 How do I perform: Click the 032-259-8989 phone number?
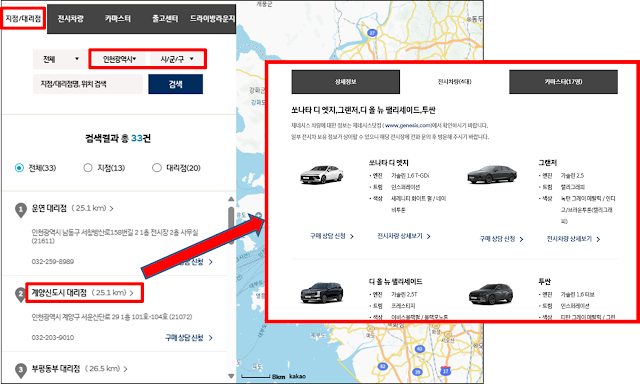click(53, 261)
